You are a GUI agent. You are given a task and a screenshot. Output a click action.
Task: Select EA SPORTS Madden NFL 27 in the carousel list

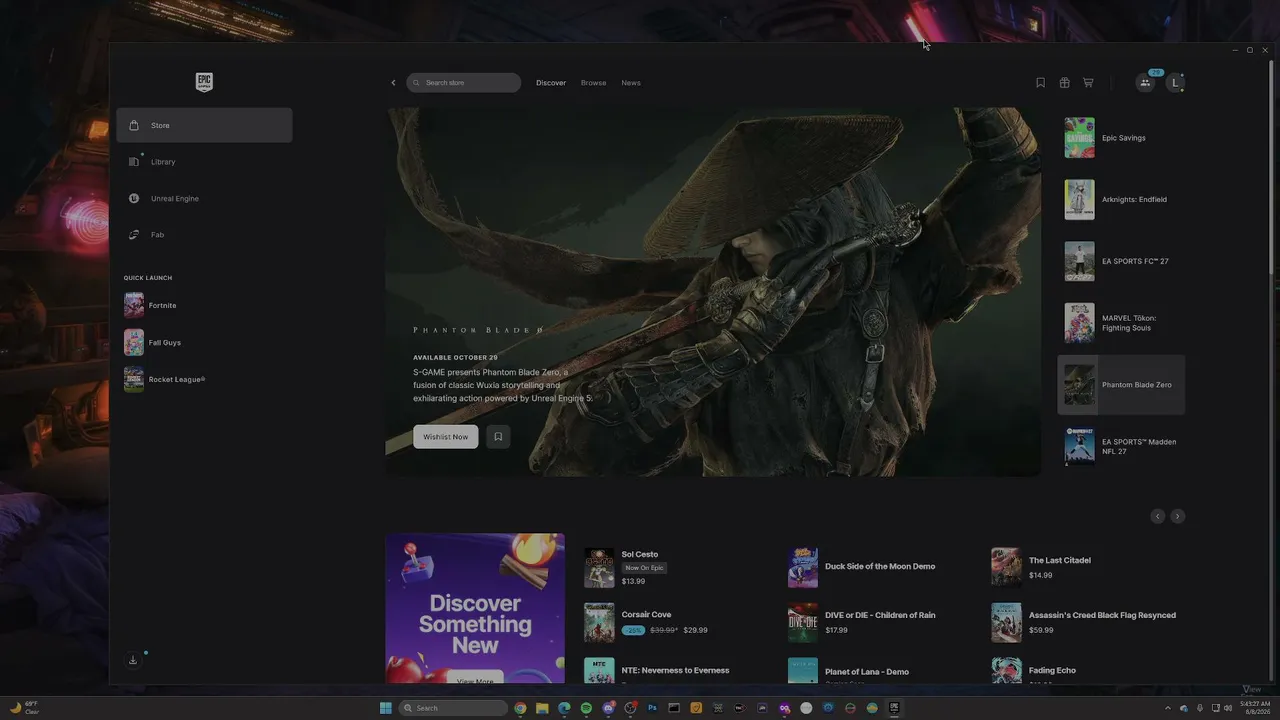(1121, 446)
